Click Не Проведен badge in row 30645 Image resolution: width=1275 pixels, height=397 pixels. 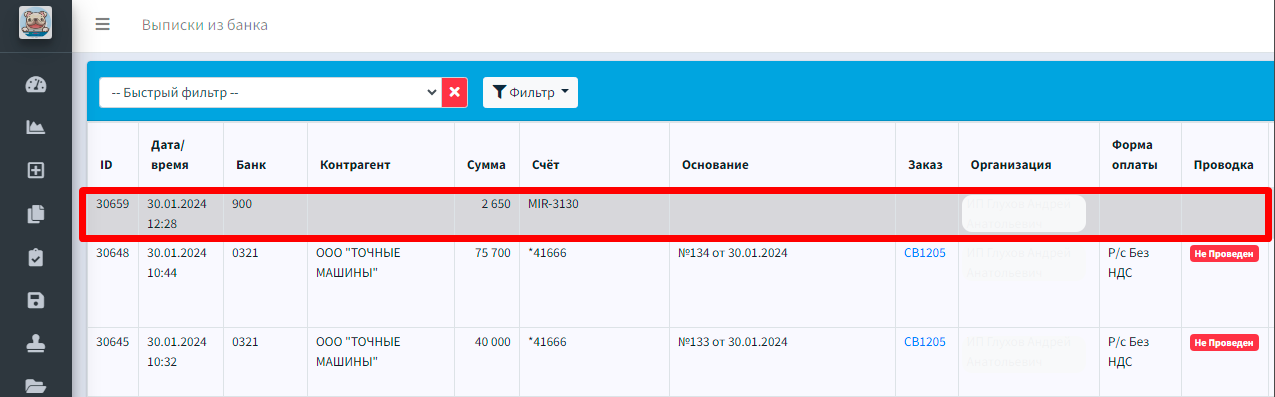(x=1224, y=343)
